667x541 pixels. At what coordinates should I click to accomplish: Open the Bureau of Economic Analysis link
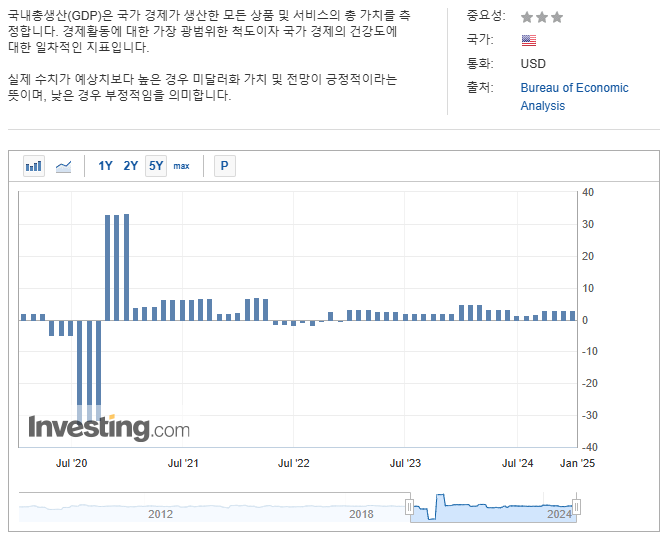pos(574,97)
